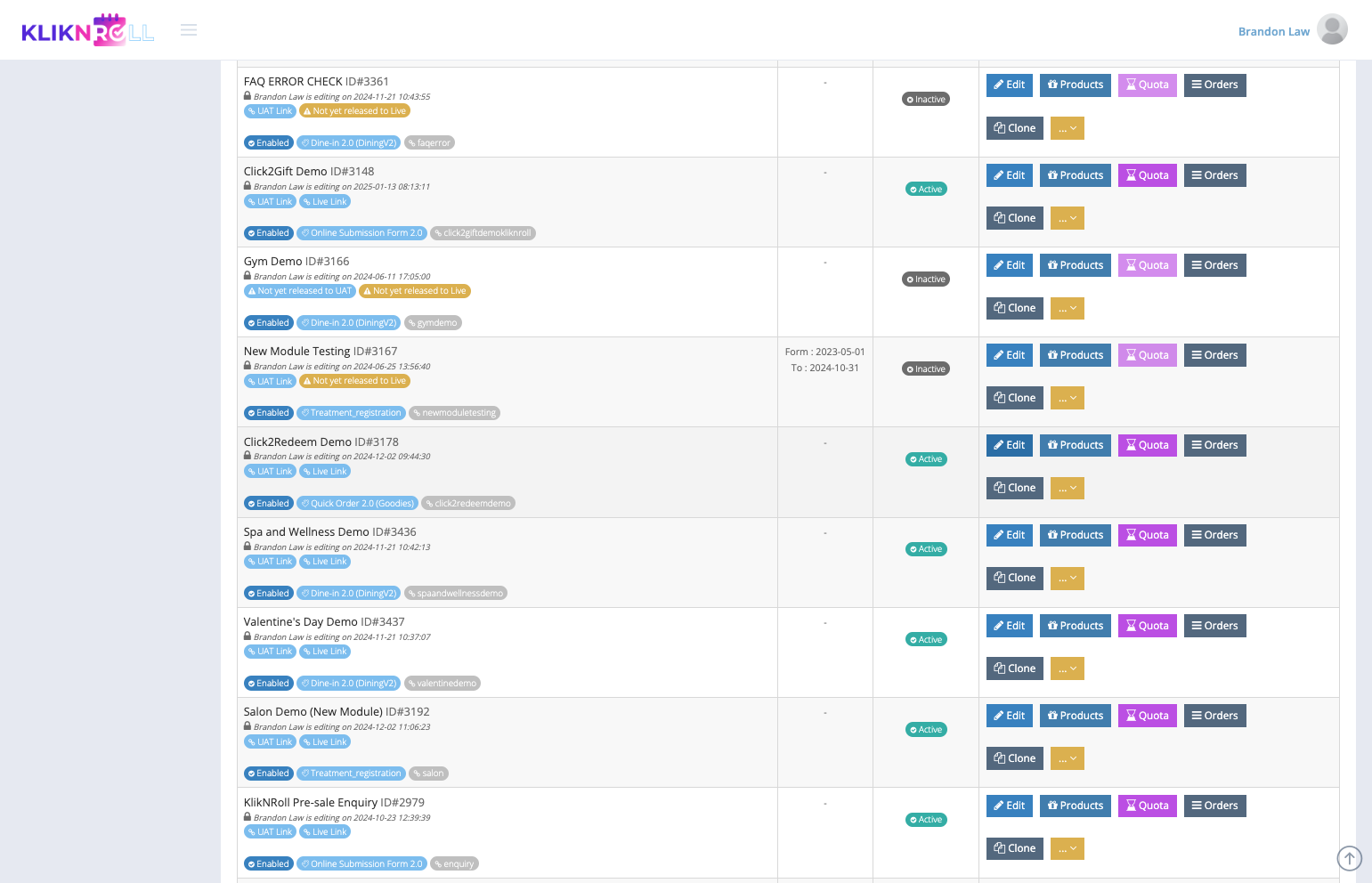Image resolution: width=1372 pixels, height=883 pixels.
Task: Clone the Gym Demo campaign
Action: pos(1014,308)
